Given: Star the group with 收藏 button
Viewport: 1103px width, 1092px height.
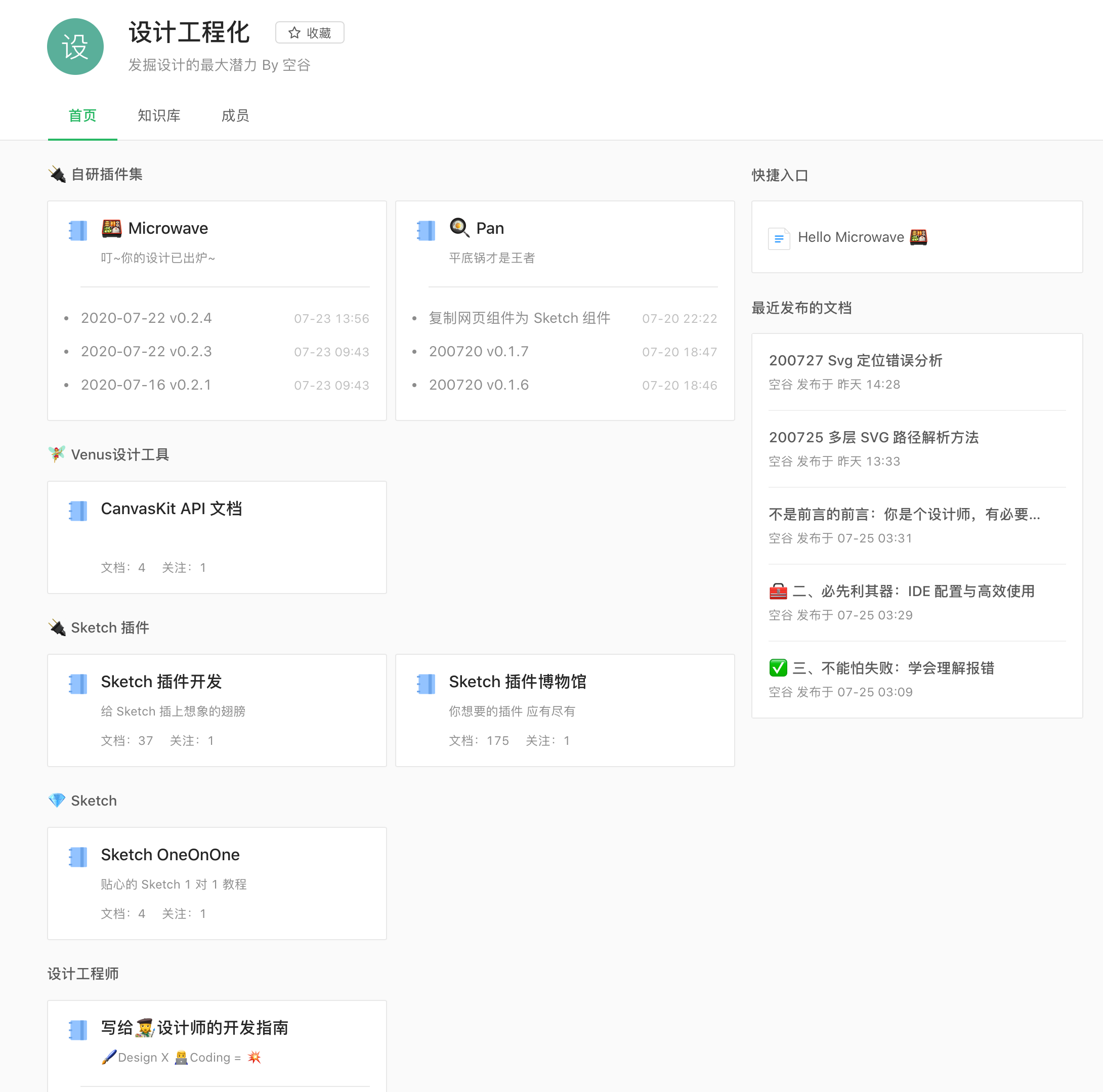Looking at the screenshot, I should [x=310, y=33].
